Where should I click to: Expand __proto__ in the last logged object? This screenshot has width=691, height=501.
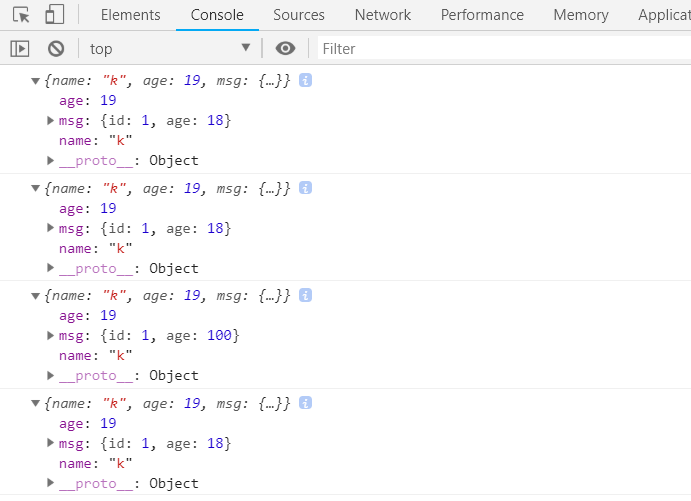(51, 484)
